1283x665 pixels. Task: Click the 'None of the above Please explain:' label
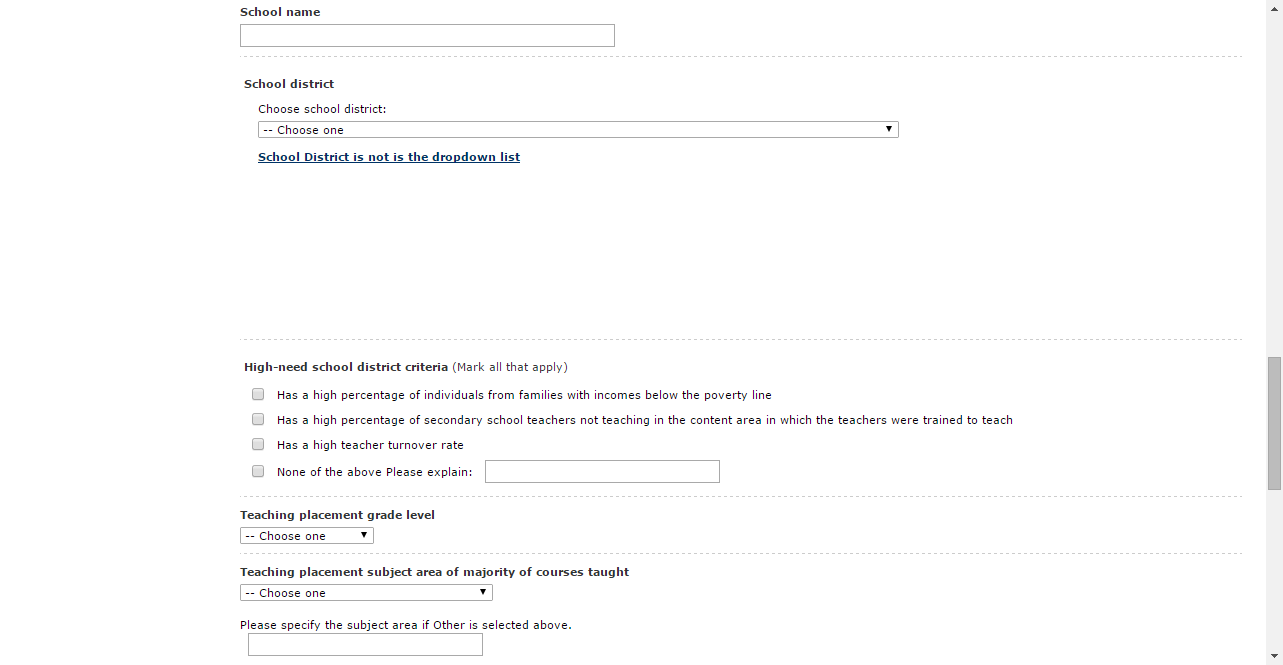click(374, 472)
